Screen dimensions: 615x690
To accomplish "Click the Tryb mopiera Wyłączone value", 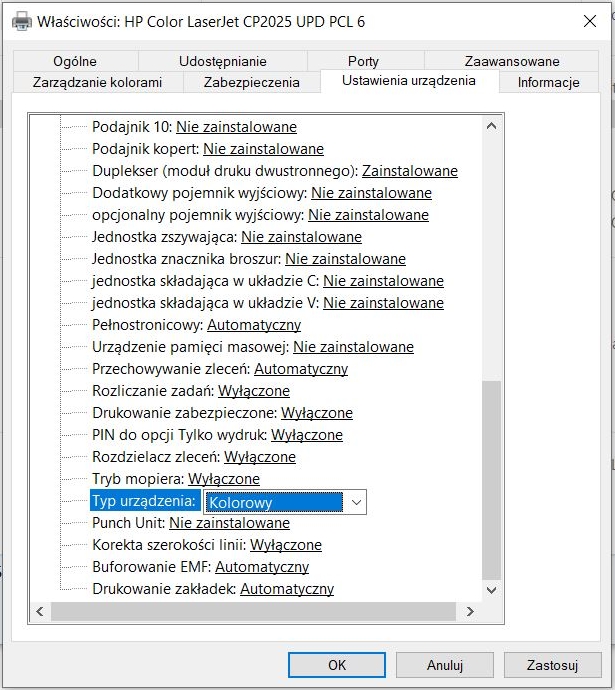I will [x=224, y=479].
